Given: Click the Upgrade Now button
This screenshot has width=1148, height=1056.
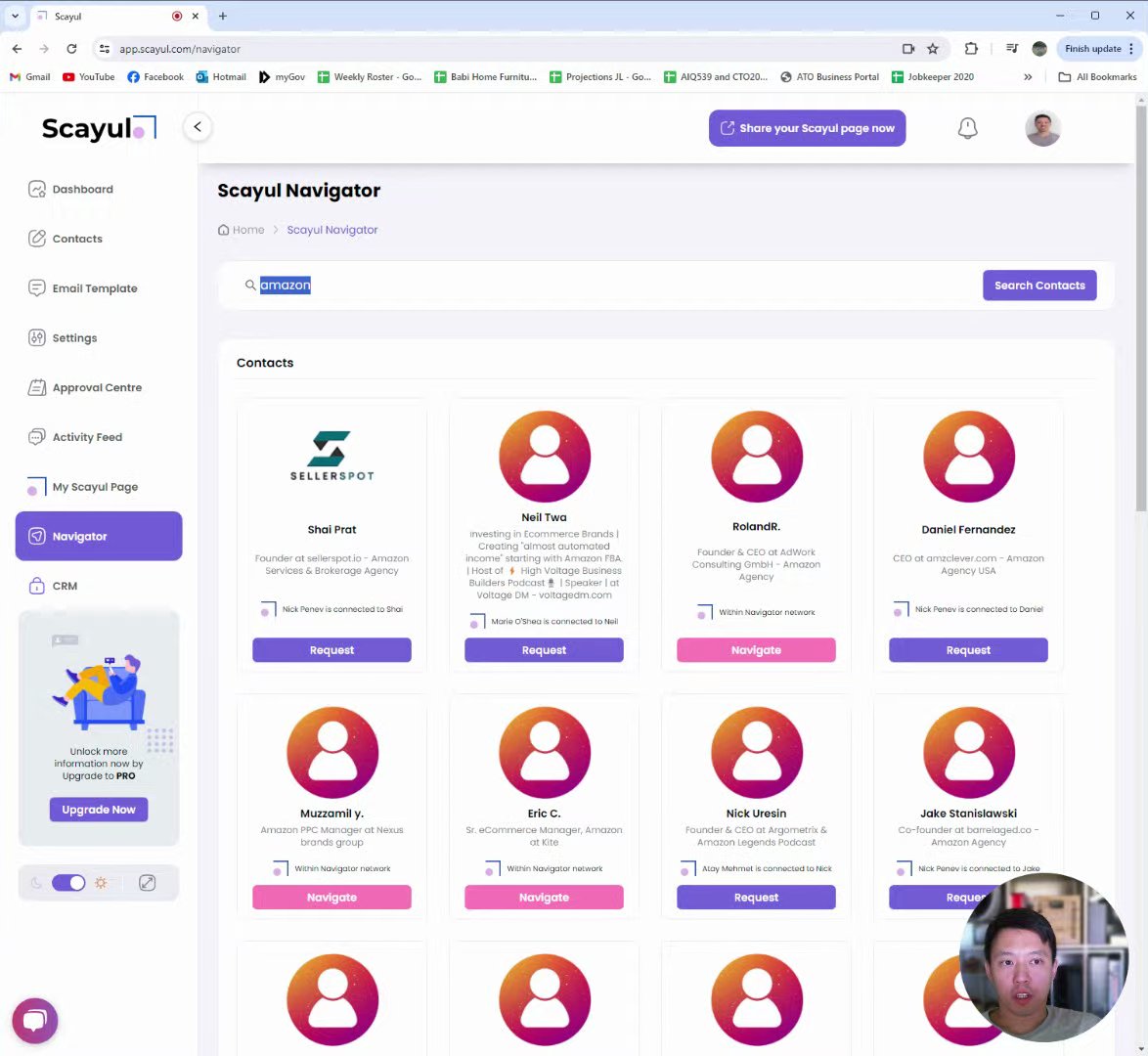Looking at the screenshot, I should point(99,810).
